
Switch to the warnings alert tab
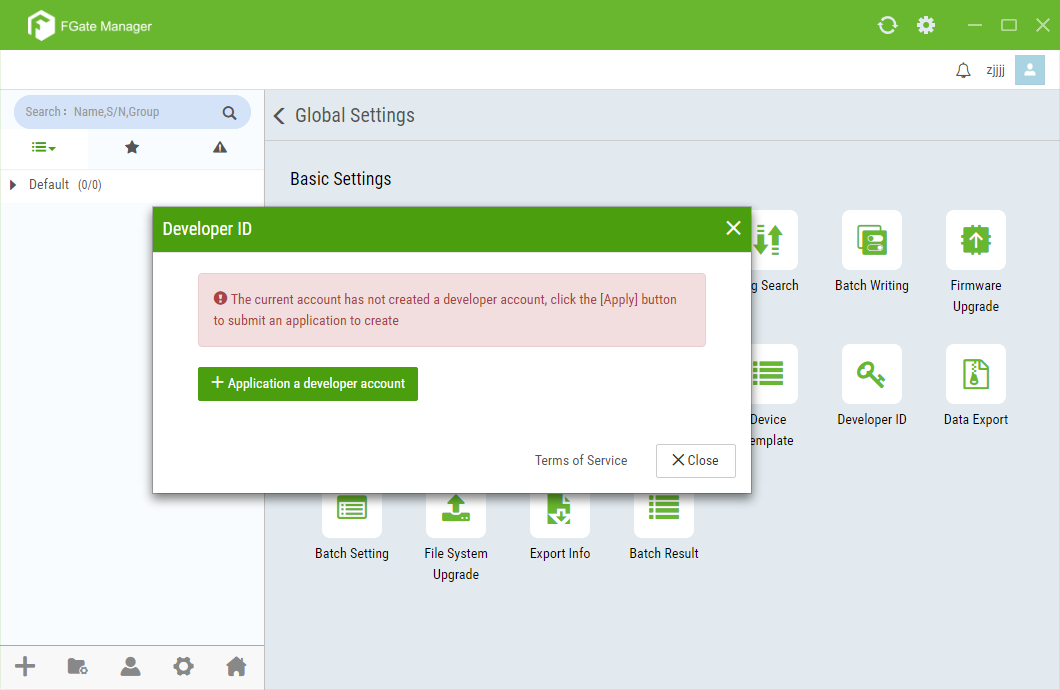point(220,148)
